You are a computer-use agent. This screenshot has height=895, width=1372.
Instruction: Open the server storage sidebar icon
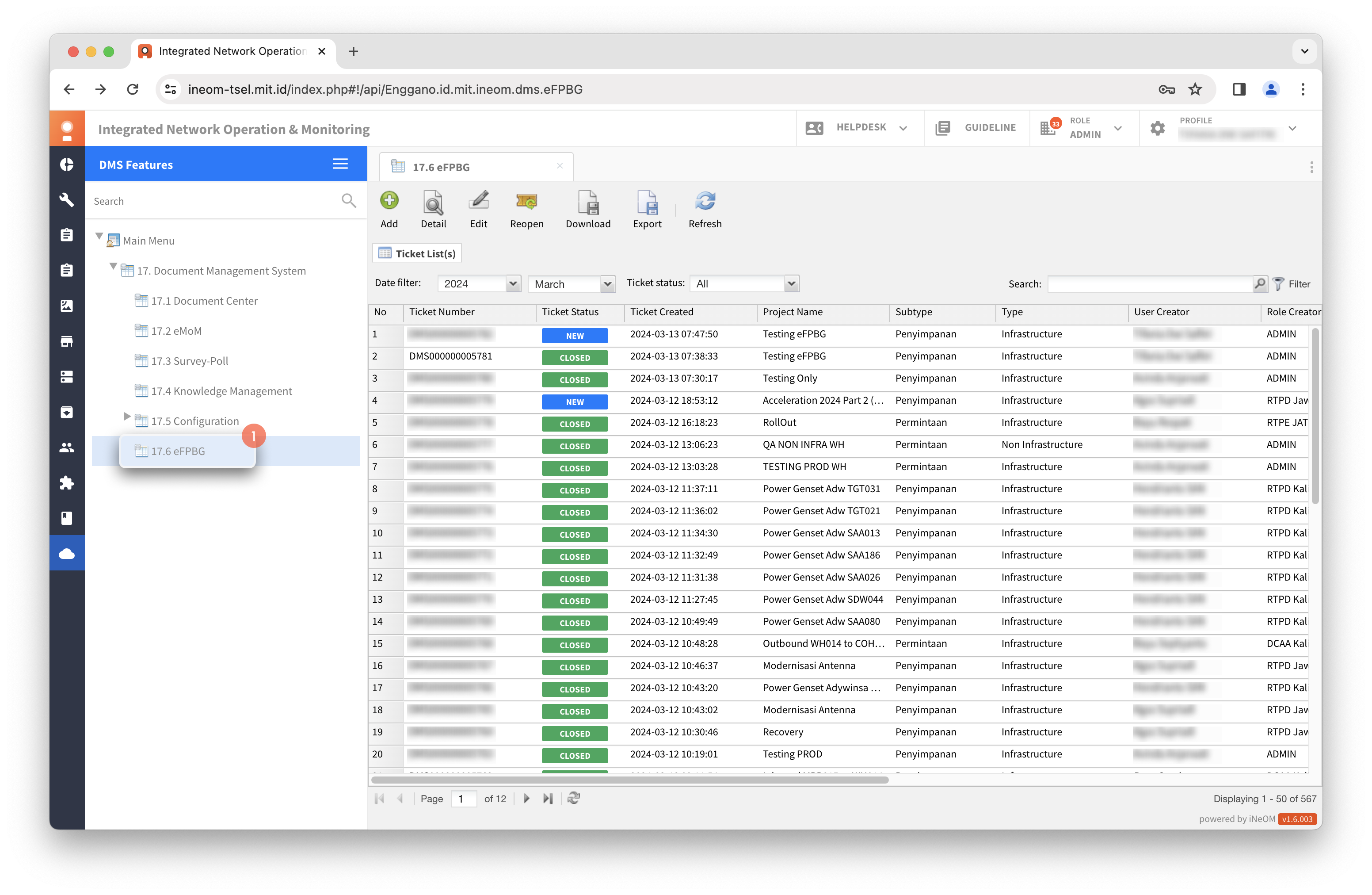pos(67,377)
